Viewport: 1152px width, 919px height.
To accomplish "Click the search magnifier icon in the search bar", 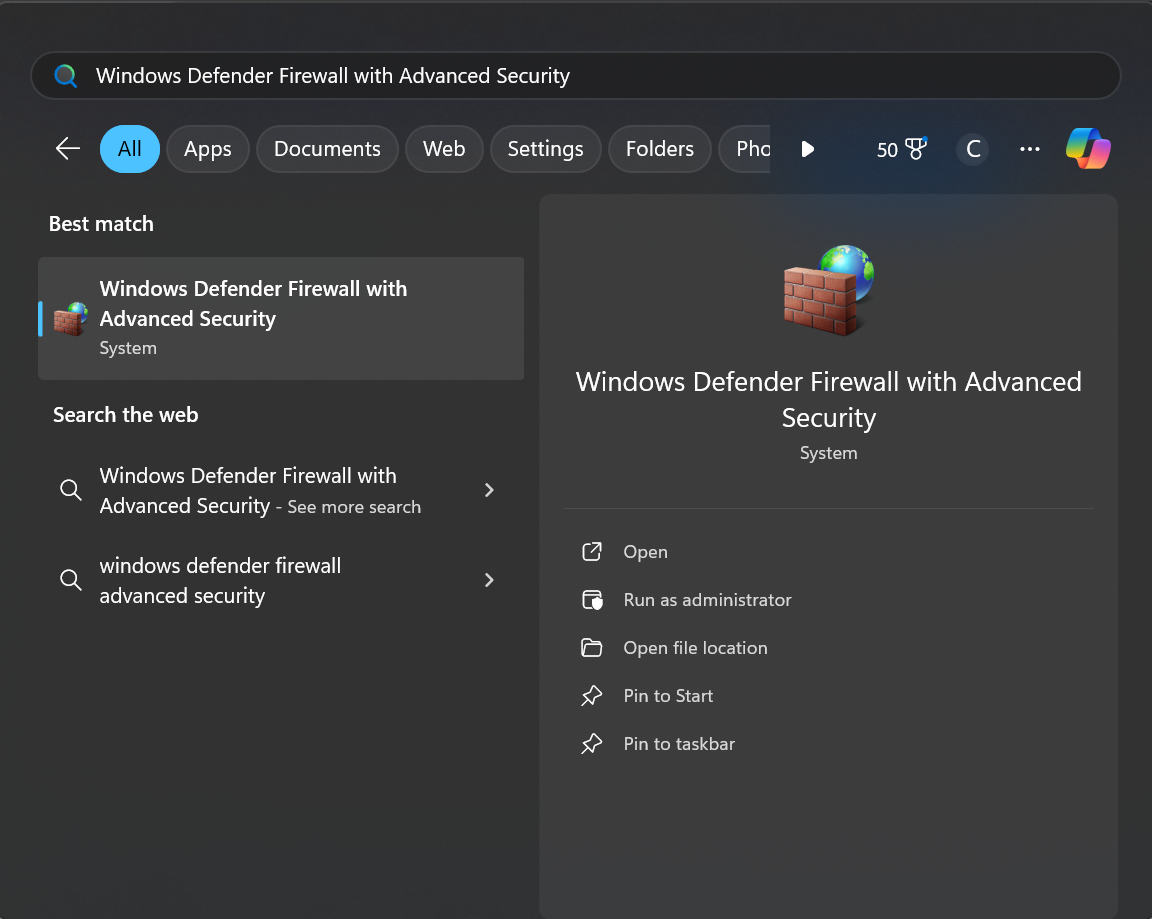I will tap(65, 76).
